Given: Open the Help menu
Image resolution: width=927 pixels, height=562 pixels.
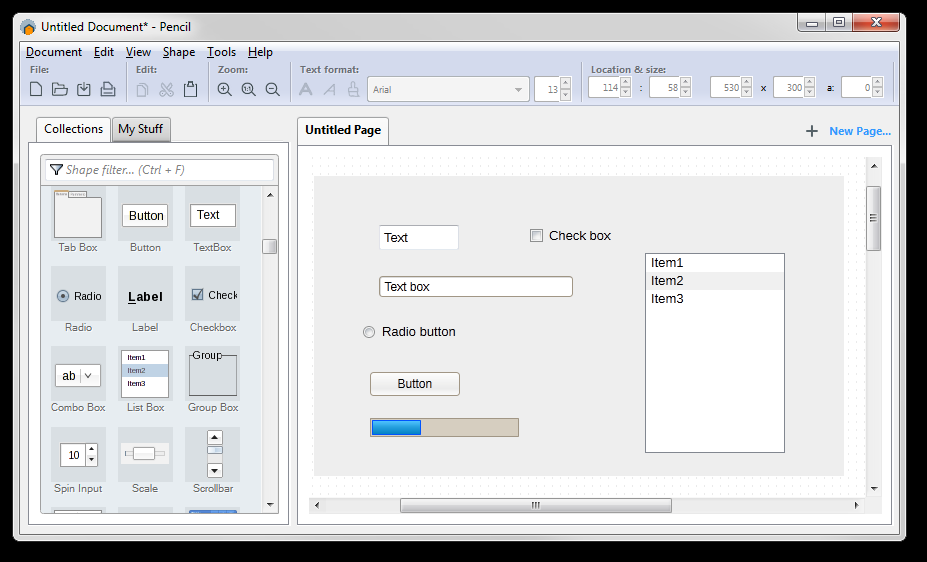Looking at the screenshot, I should (x=260, y=52).
